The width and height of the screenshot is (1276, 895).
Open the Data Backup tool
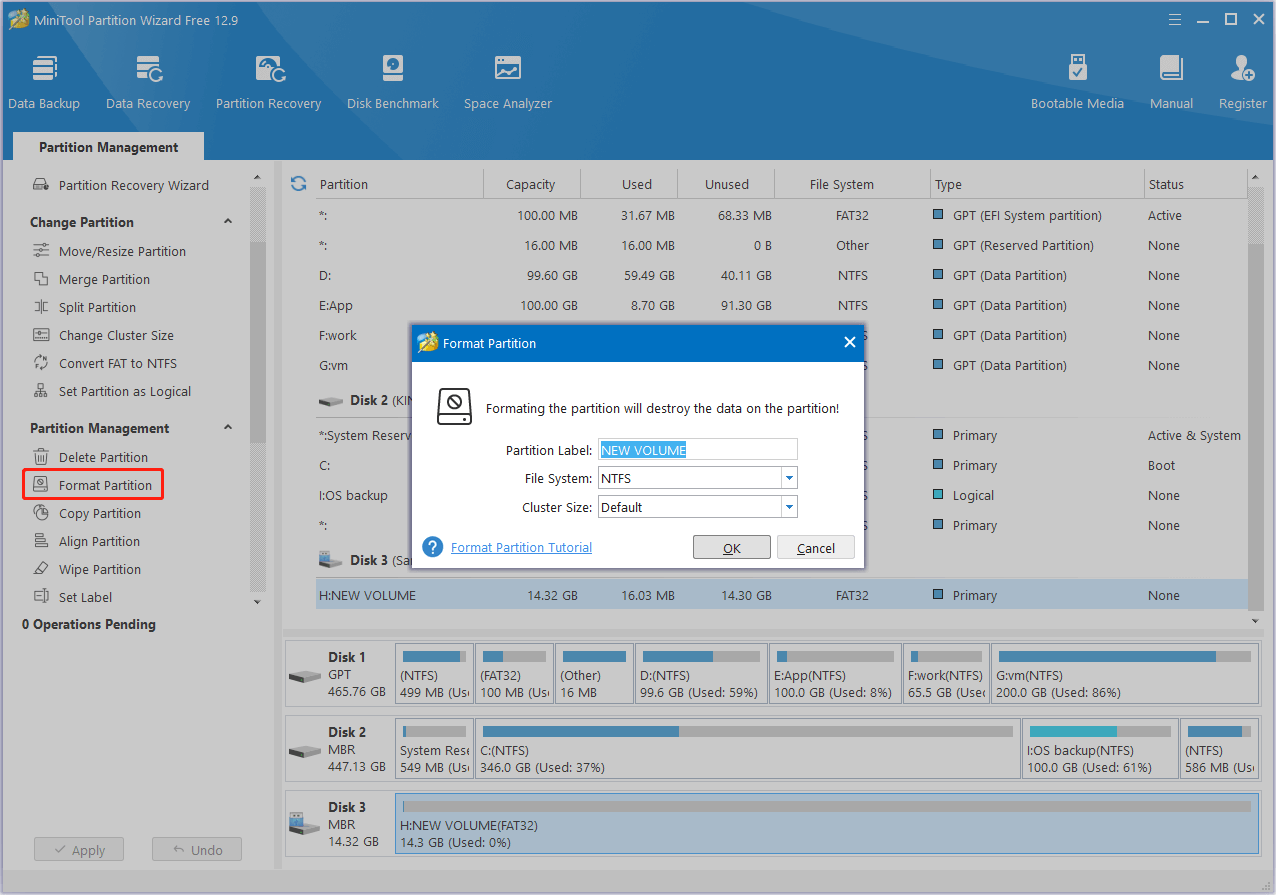coord(44,80)
